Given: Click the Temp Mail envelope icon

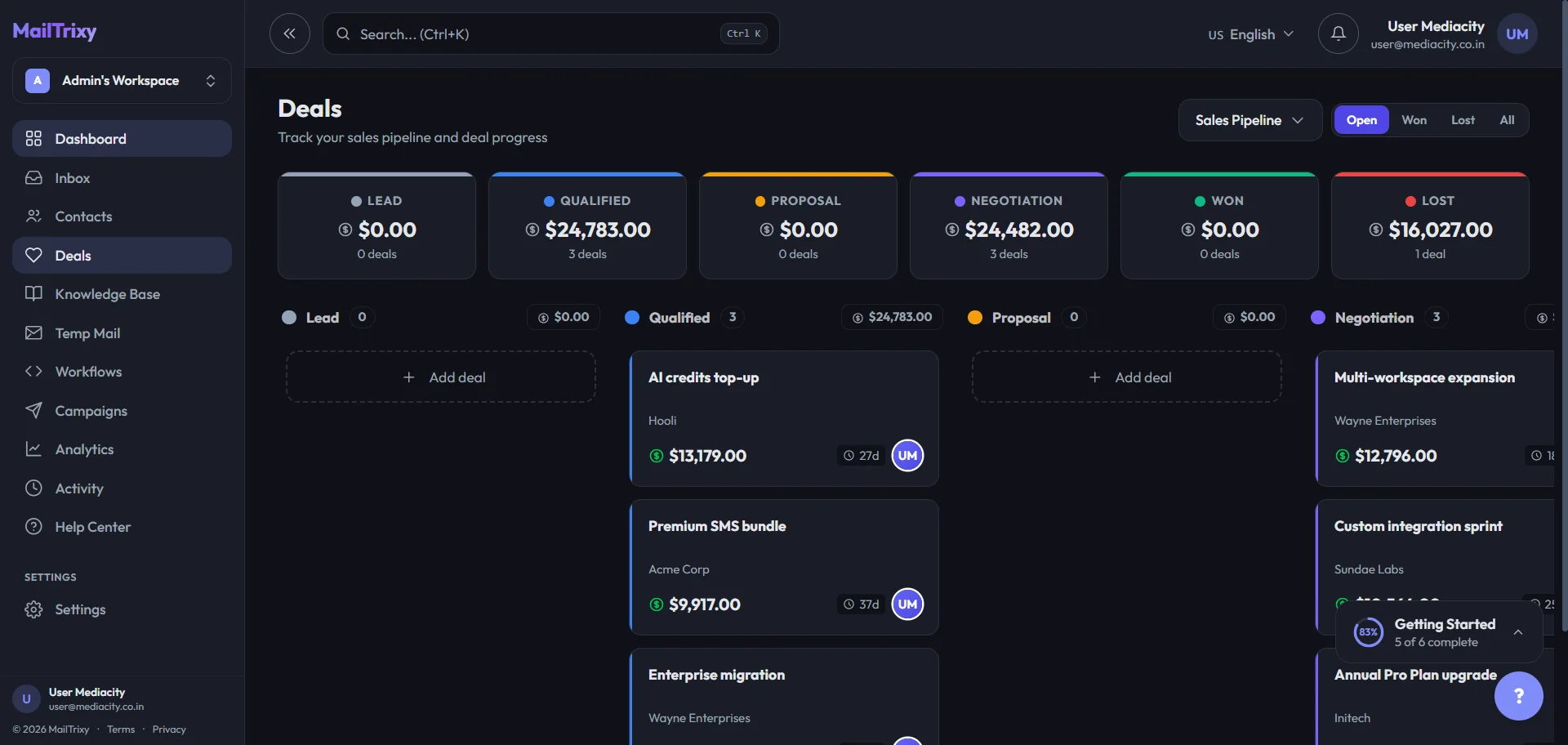Looking at the screenshot, I should tap(33, 333).
